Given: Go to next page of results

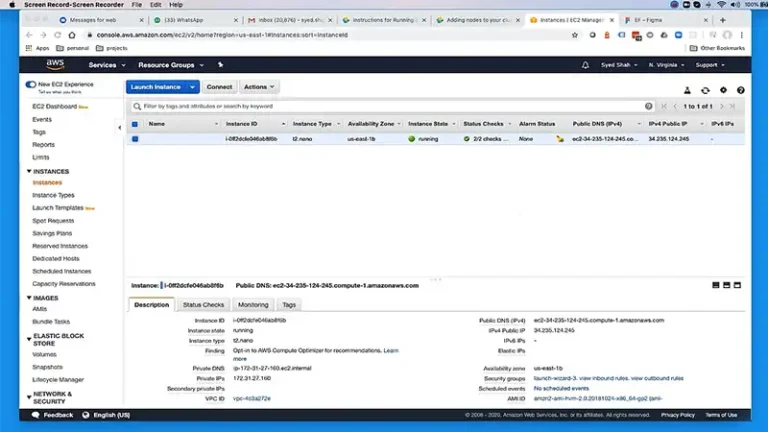Looking at the screenshot, I should click(721, 106).
